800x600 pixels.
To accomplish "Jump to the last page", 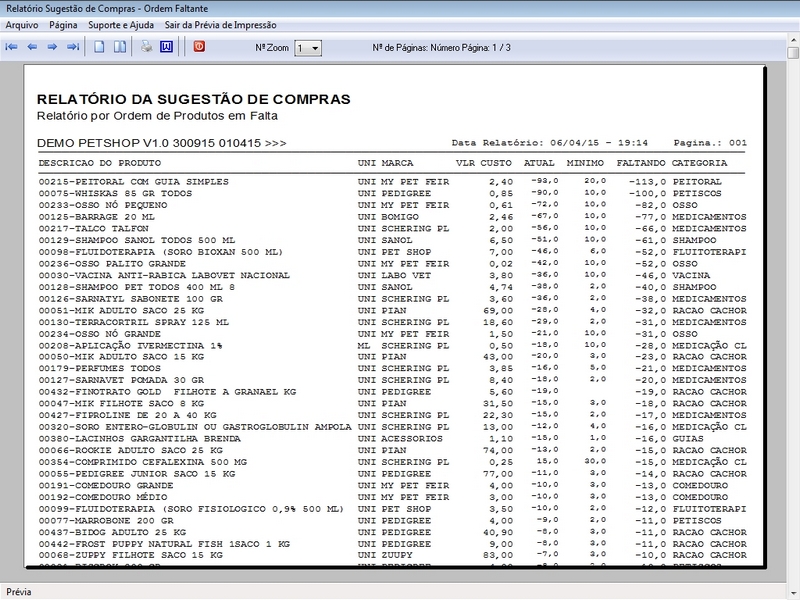I will (73, 47).
